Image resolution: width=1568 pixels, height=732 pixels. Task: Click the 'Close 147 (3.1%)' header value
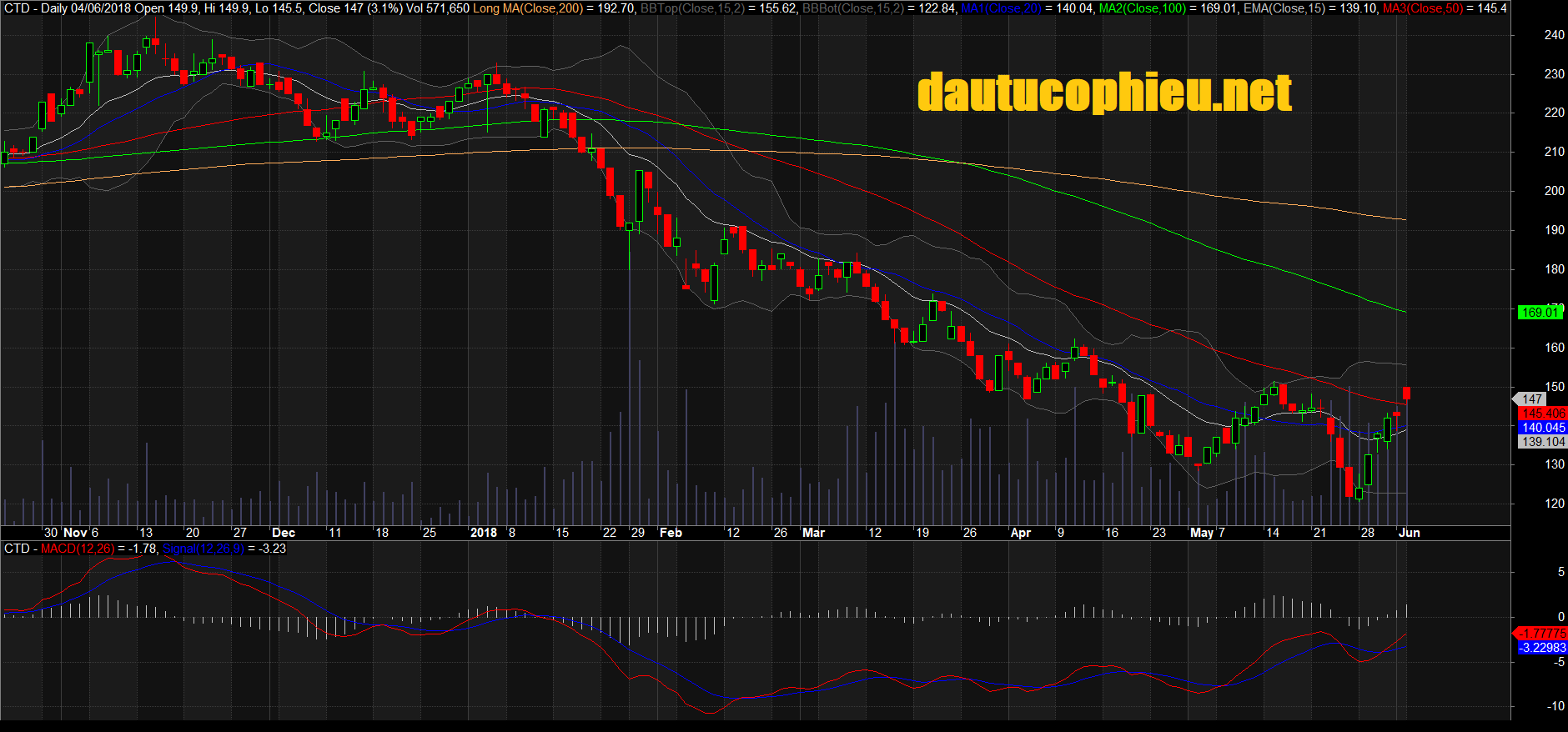click(x=355, y=8)
